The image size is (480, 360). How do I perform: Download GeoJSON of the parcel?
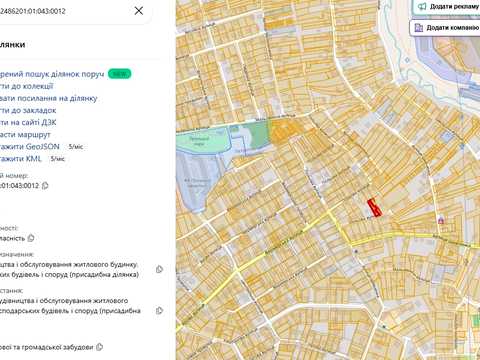[x=30, y=147]
